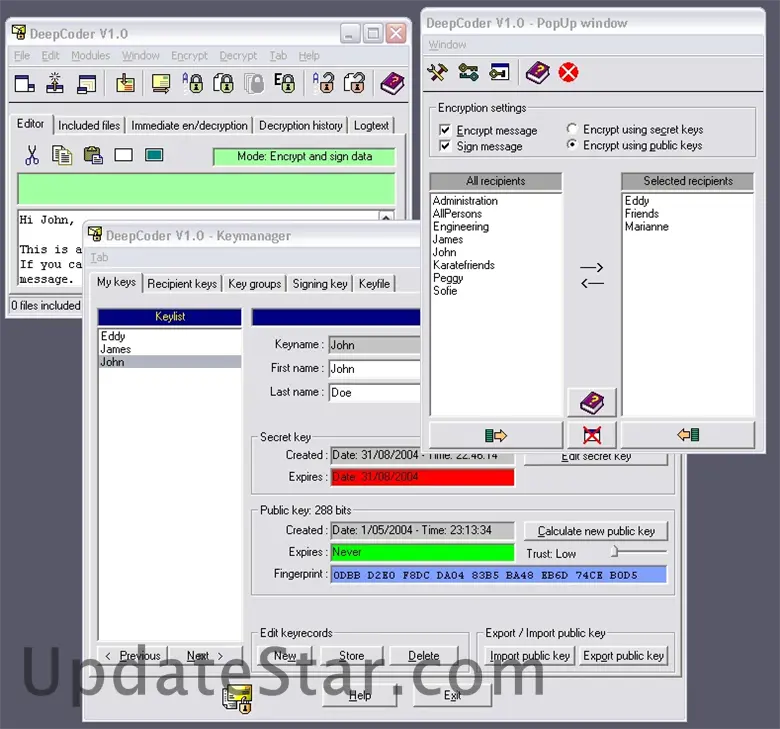
Task: Open the Decrypt menu
Action: pyautogui.click(x=238, y=56)
